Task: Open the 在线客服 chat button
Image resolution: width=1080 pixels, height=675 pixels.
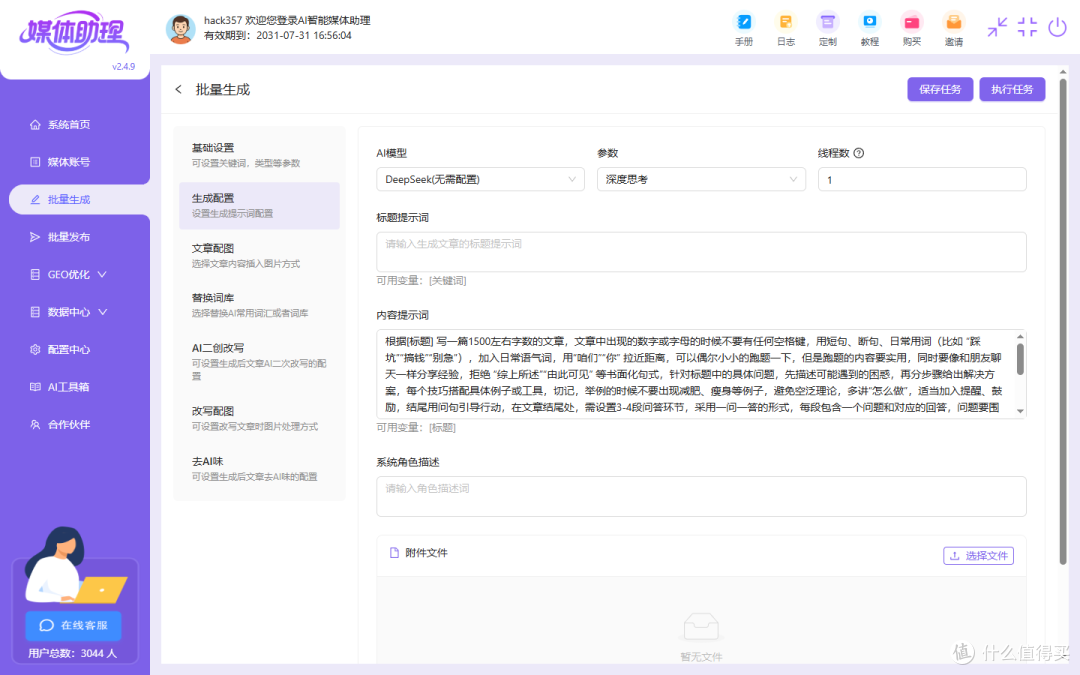Action: [x=74, y=625]
